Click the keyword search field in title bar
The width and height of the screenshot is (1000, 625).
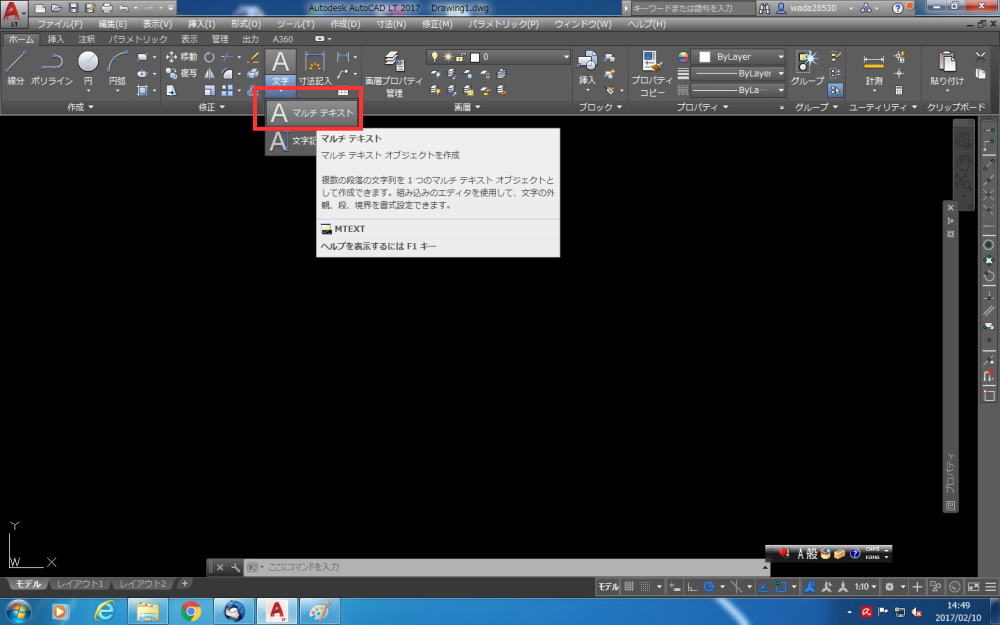tap(692, 8)
